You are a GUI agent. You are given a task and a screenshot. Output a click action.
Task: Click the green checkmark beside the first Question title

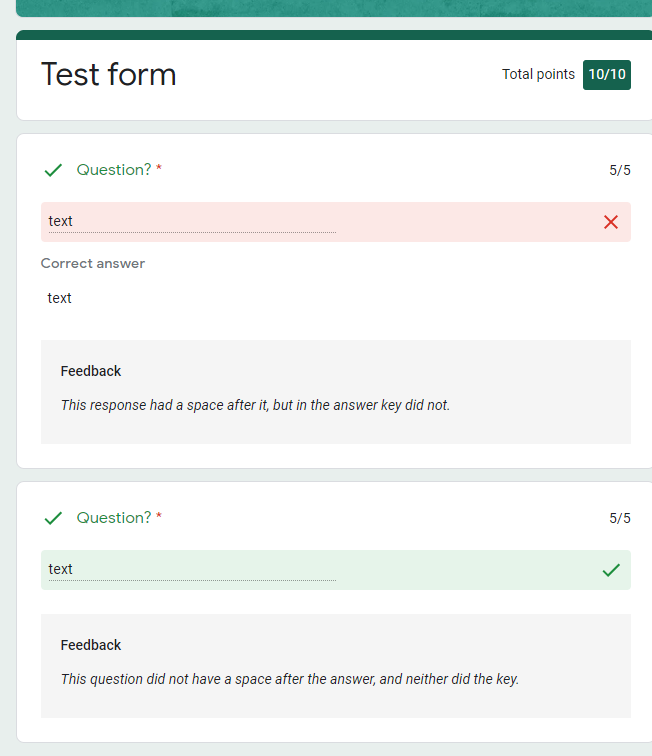point(53,170)
